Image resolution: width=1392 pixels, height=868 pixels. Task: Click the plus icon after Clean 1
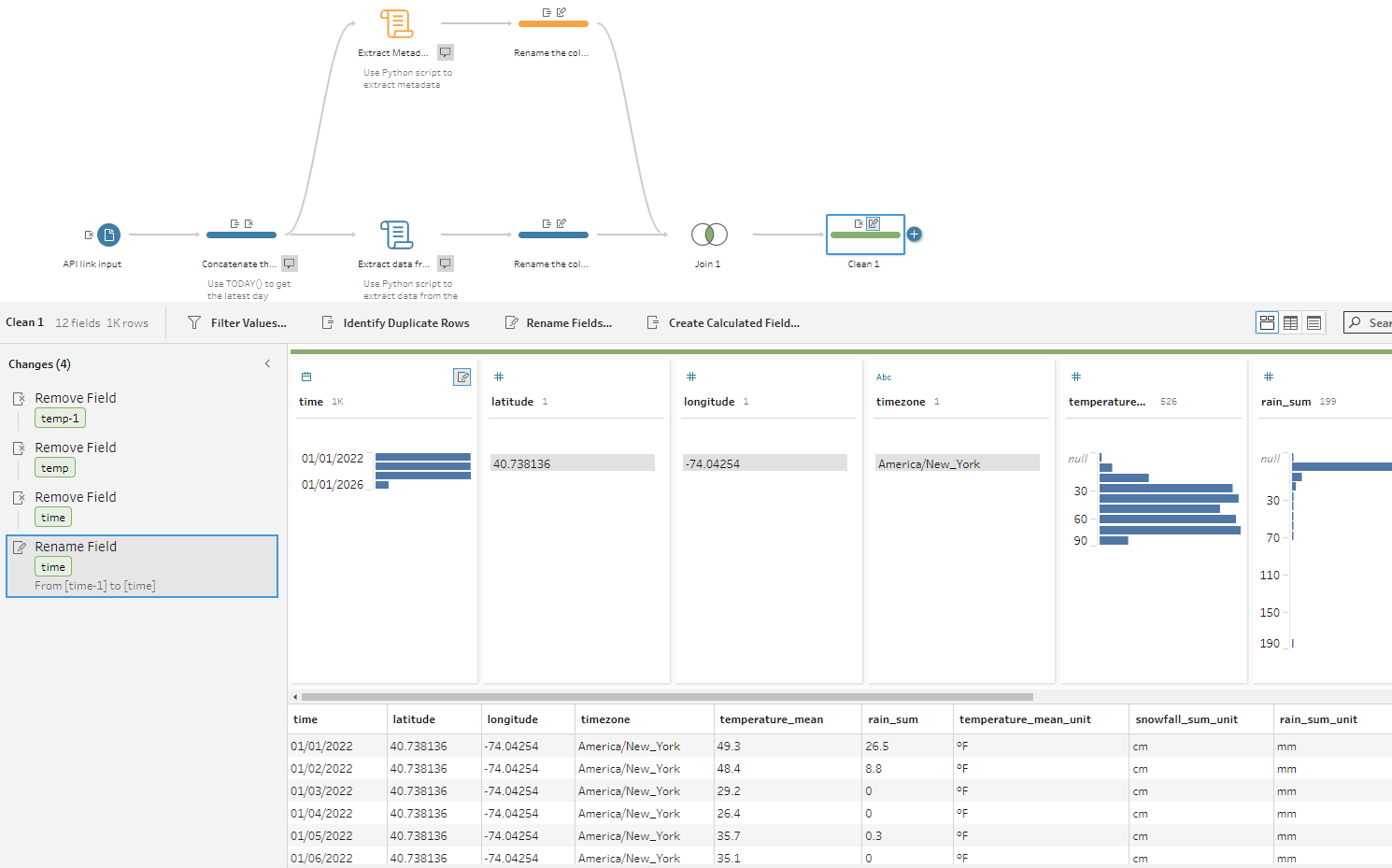pyautogui.click(x=915, y=235)
